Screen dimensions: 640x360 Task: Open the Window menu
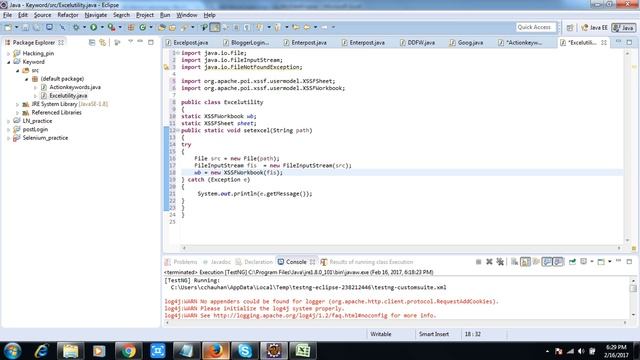click(x=187, y=15)
